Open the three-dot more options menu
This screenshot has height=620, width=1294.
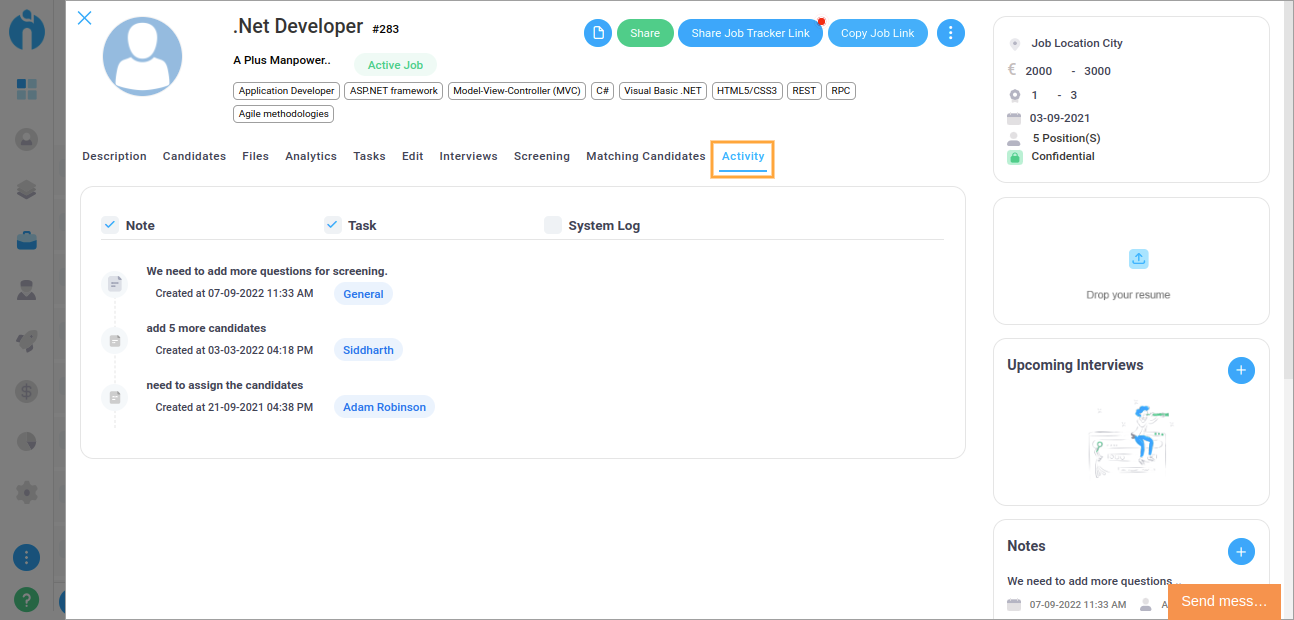coord(950,33)
